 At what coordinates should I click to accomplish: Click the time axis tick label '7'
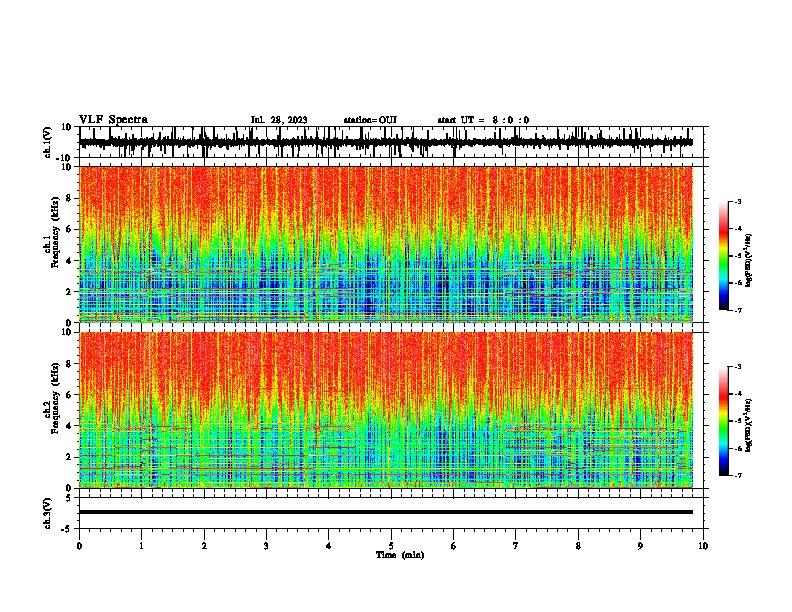pyautogui.click(x=516, y=546)
